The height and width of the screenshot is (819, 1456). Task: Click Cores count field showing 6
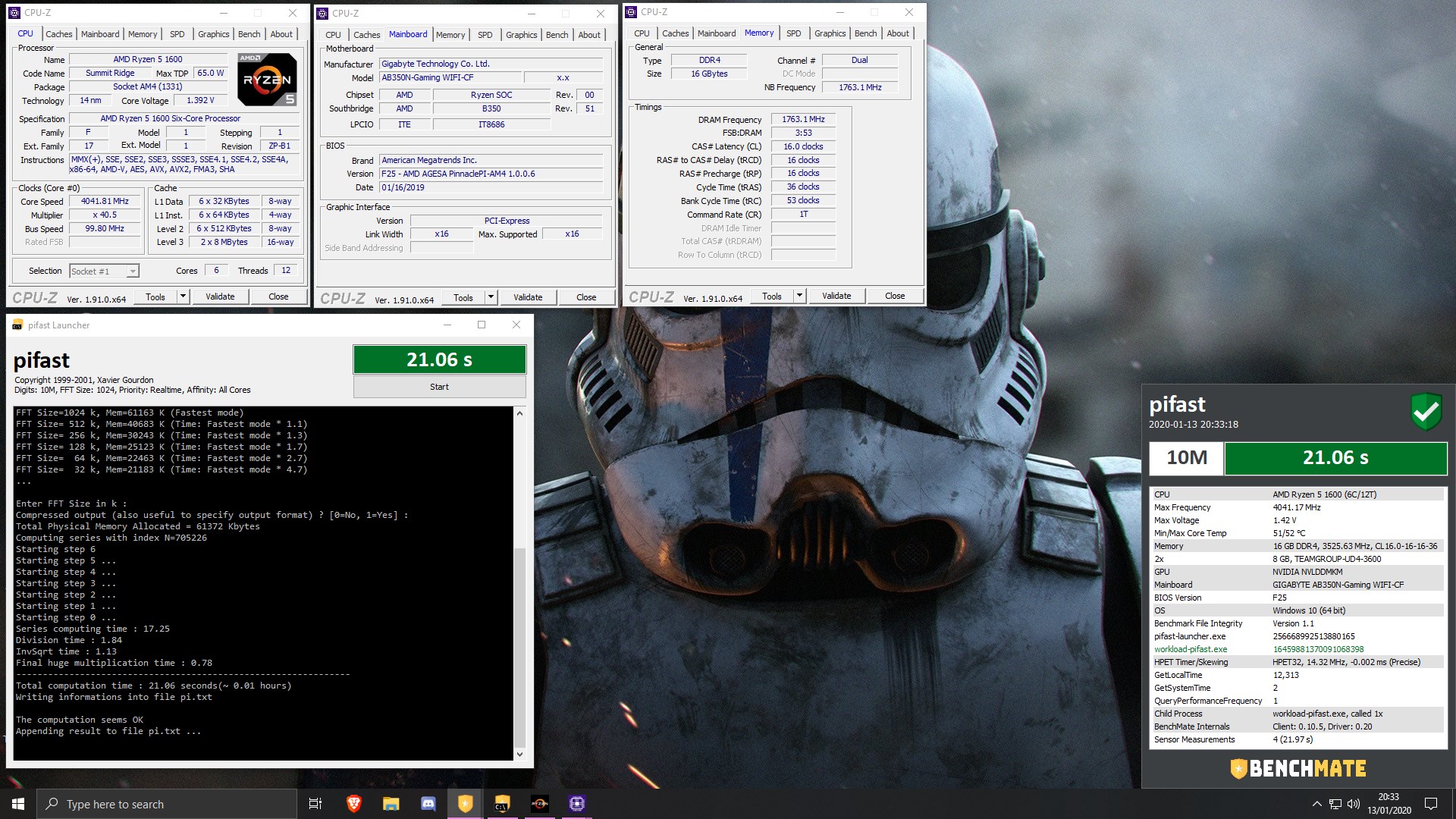(x=216, y=271)
